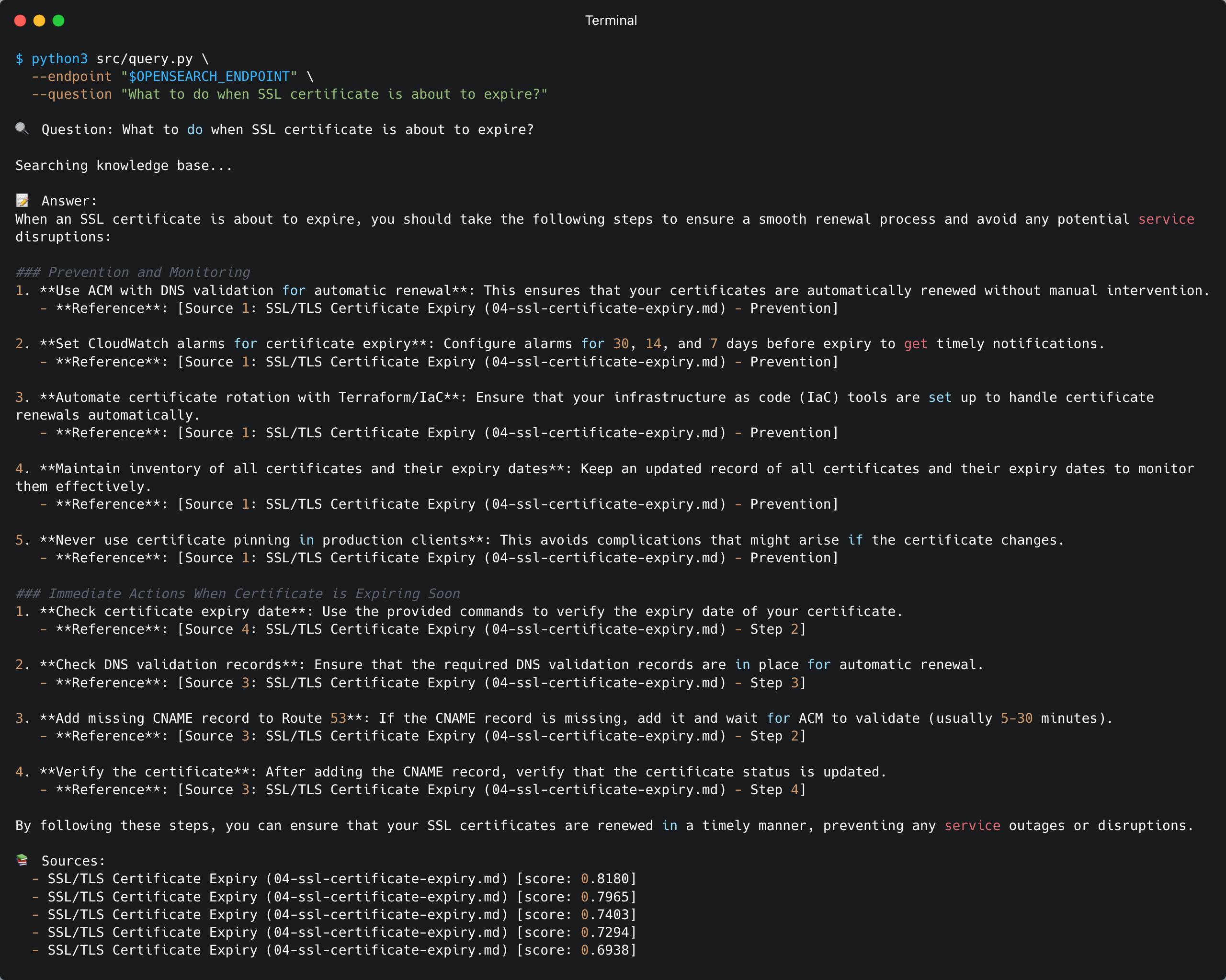The height and width of the screenshot is (980, 1226).
Task: Click the books emoji before Sources
Action: 22,860
